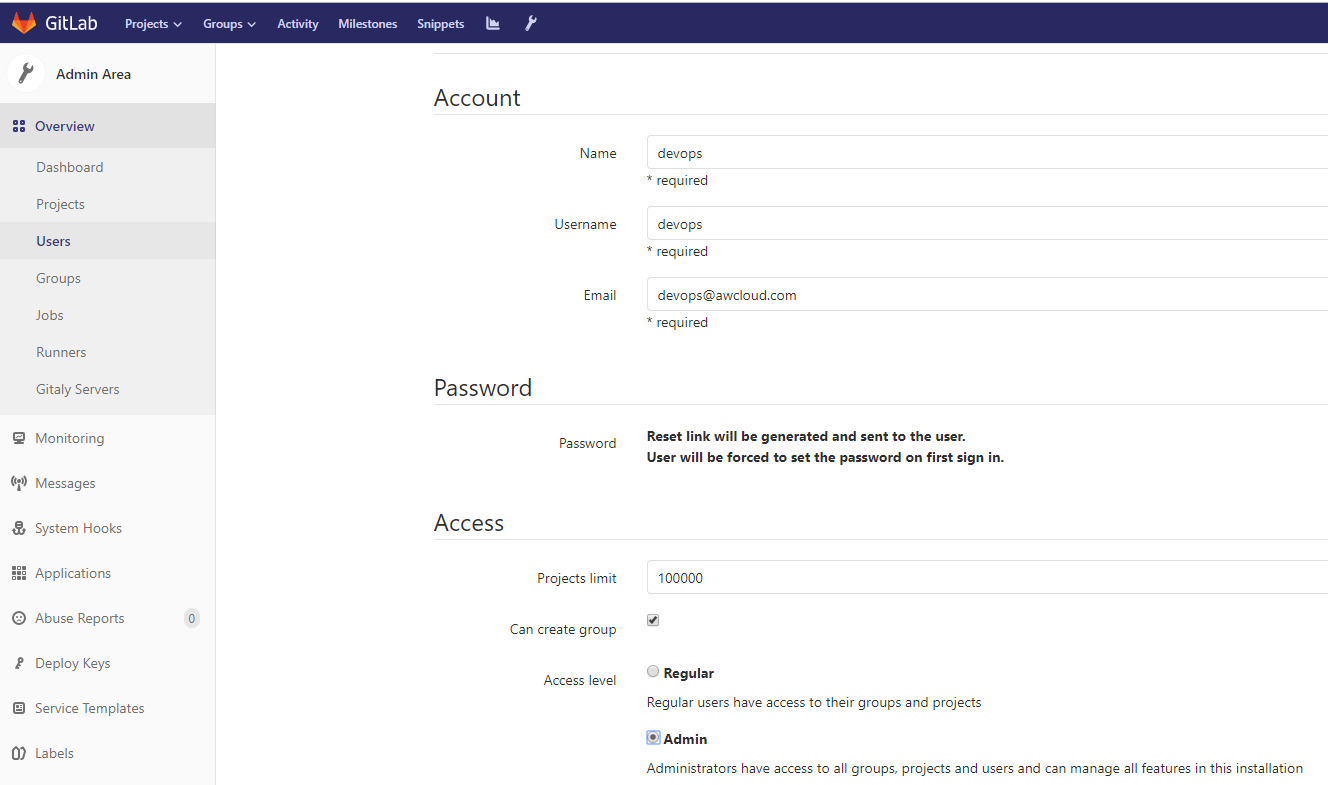Expand the Groups dropdown in top navigation
Screen dimensions: 1328x785
tap(228, 23)
